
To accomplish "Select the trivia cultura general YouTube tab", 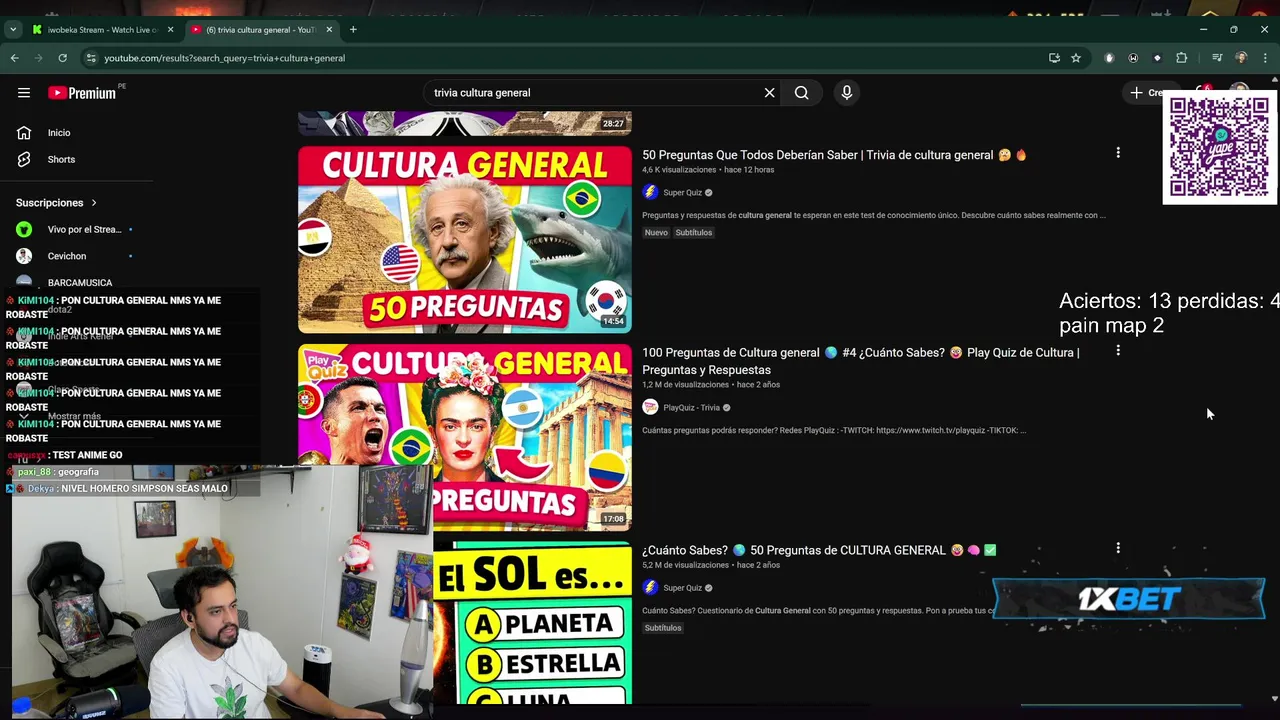I will point(260,30).
